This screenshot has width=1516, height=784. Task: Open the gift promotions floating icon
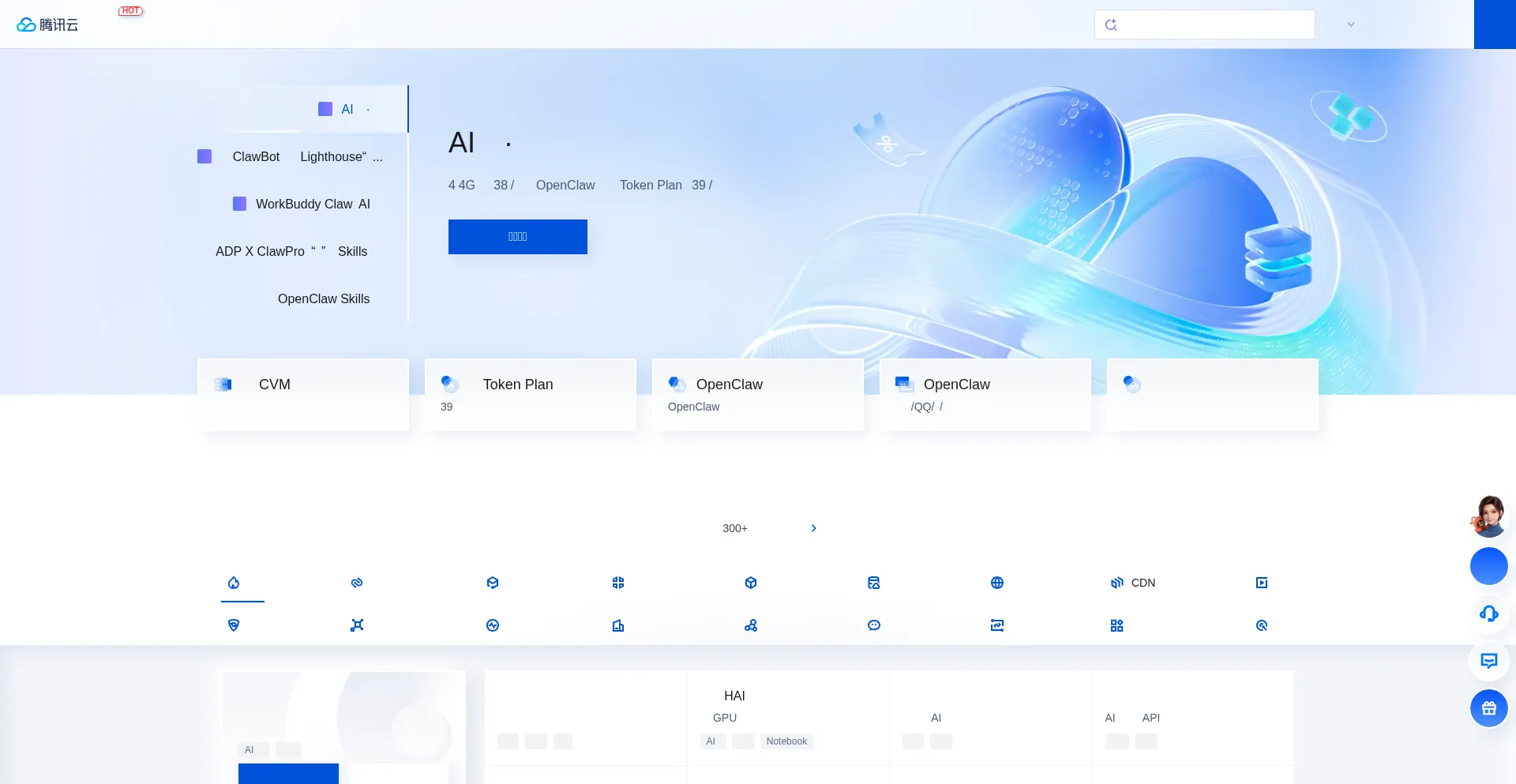pos(1489,708)
